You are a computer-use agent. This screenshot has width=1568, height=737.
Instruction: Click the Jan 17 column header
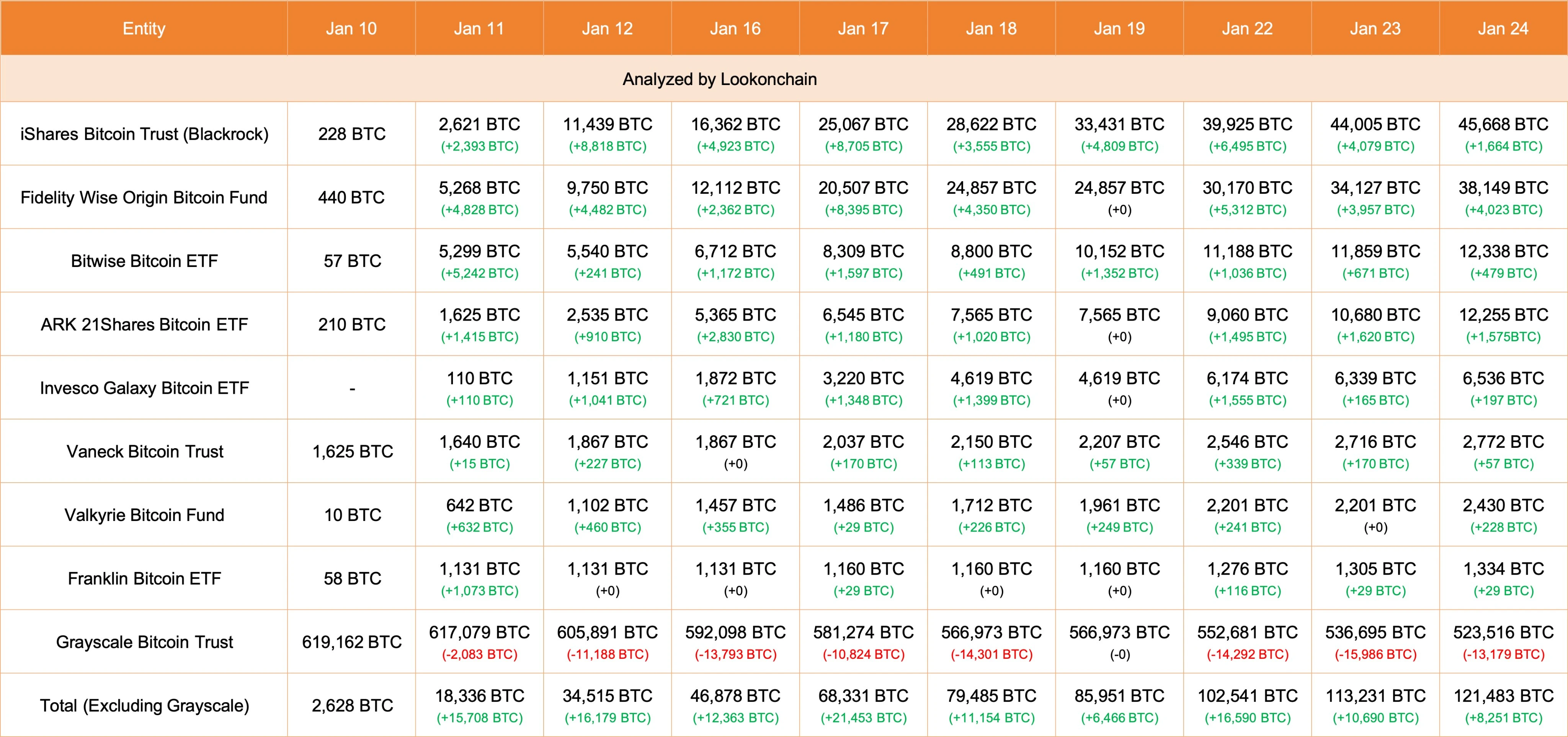[x=863, y=29]
